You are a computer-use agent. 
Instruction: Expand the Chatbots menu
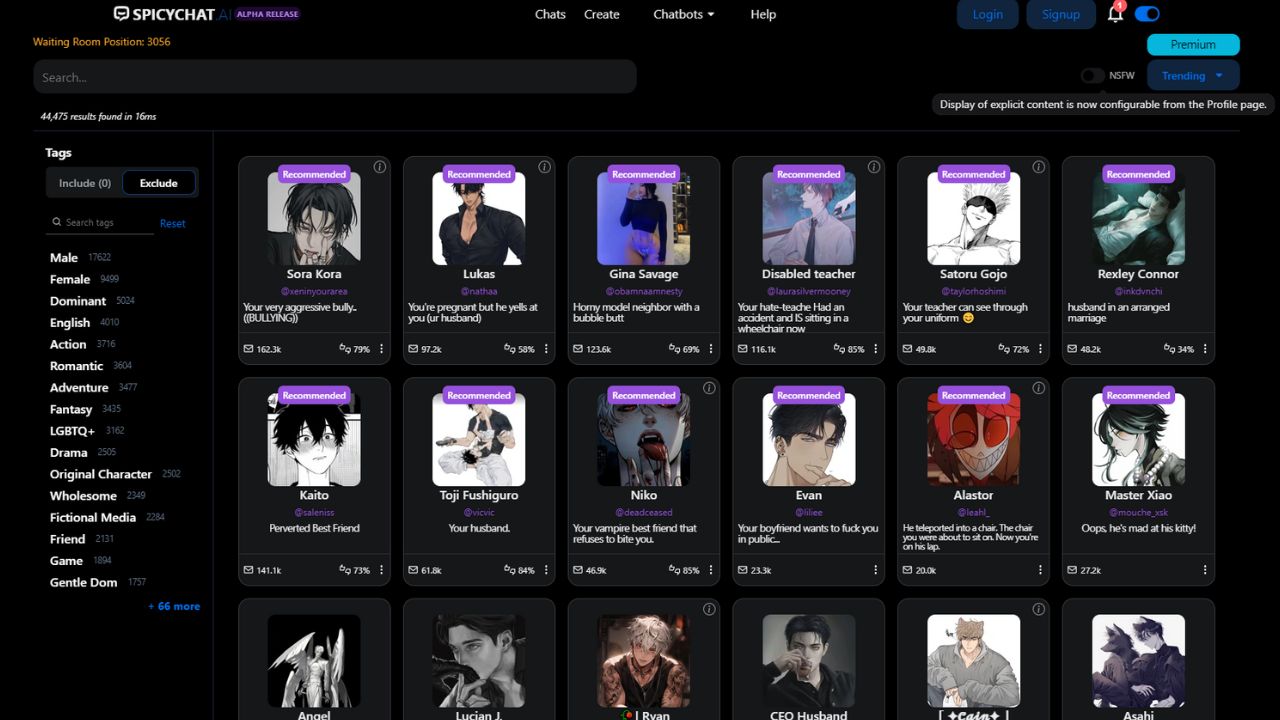pos(684,14)
